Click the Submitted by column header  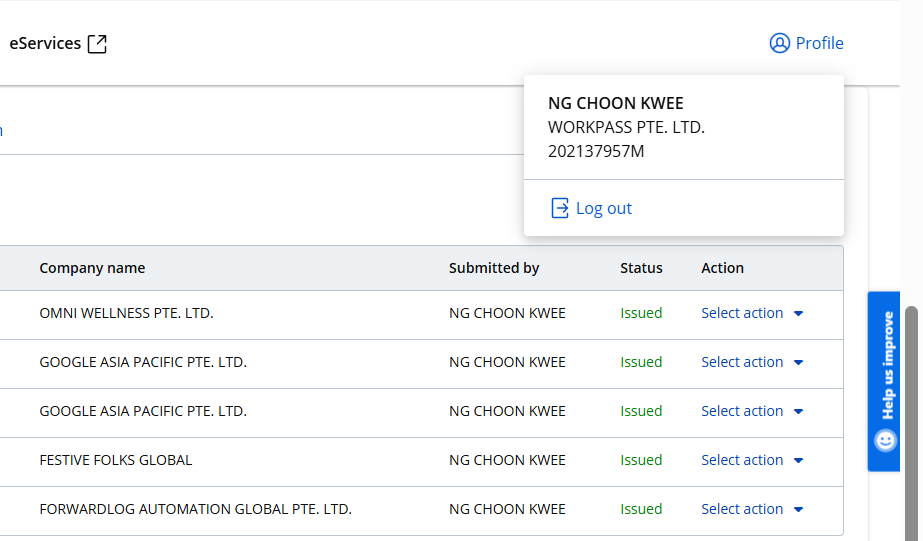(x=494, y=268)
